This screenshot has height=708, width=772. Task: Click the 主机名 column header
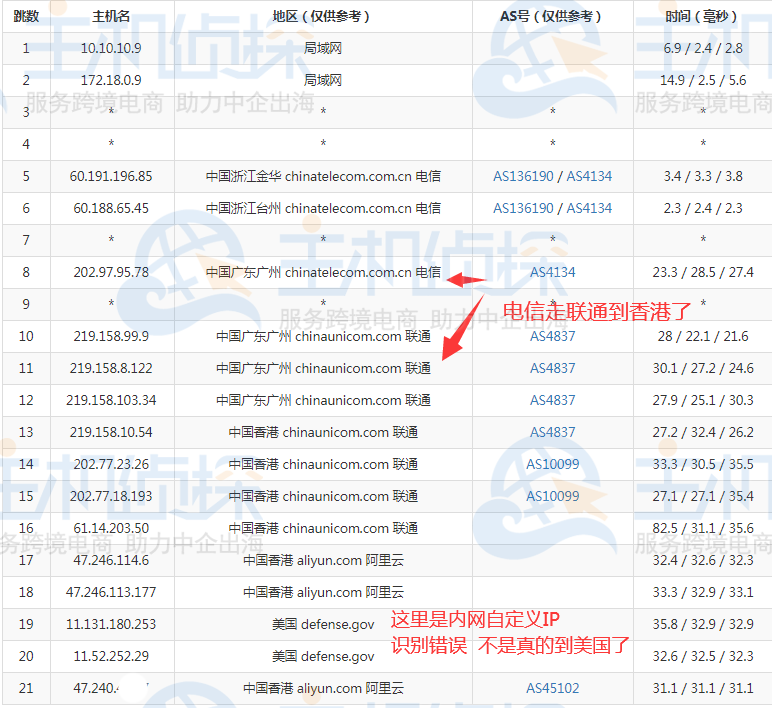pyautogui.click(x=111, y=17)
